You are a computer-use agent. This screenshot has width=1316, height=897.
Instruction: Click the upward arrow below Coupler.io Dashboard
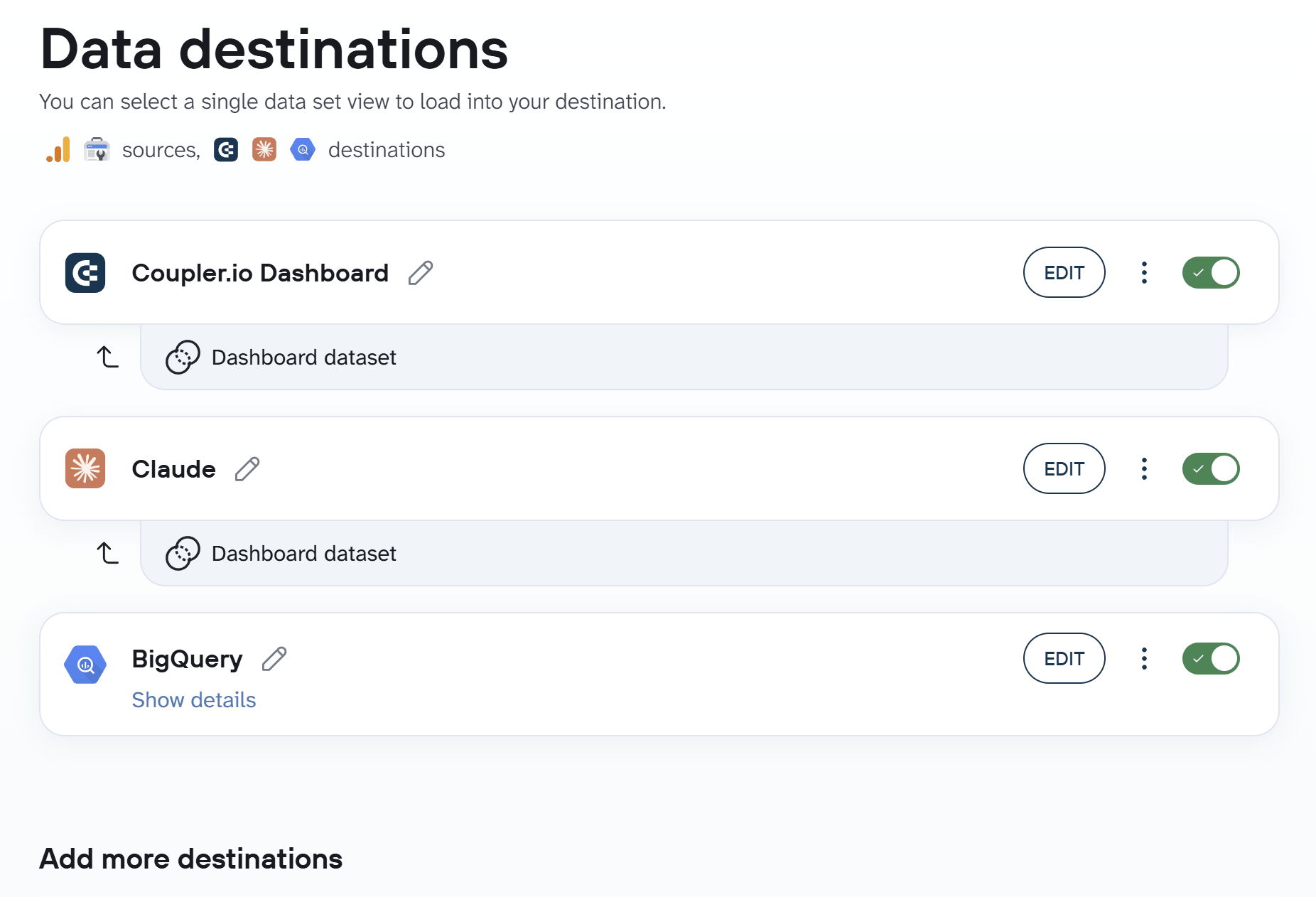click(x=107, y=357)
